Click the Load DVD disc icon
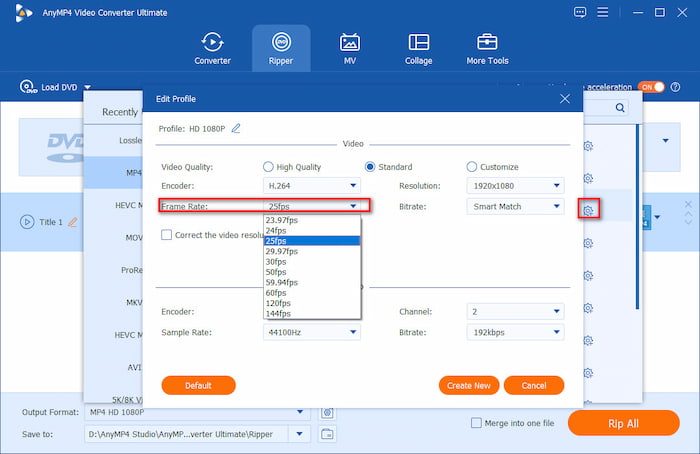 [28, 87]
